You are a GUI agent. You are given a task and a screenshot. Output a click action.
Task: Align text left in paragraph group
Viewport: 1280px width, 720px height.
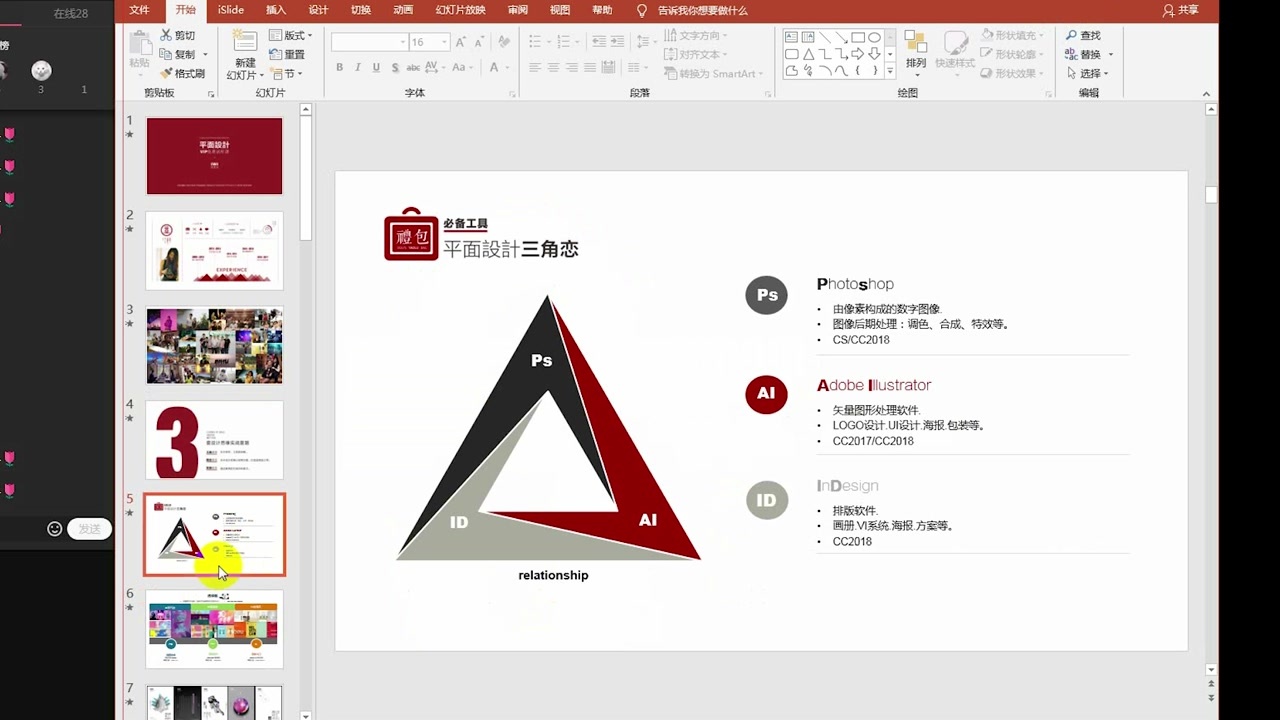coord(535,68)
